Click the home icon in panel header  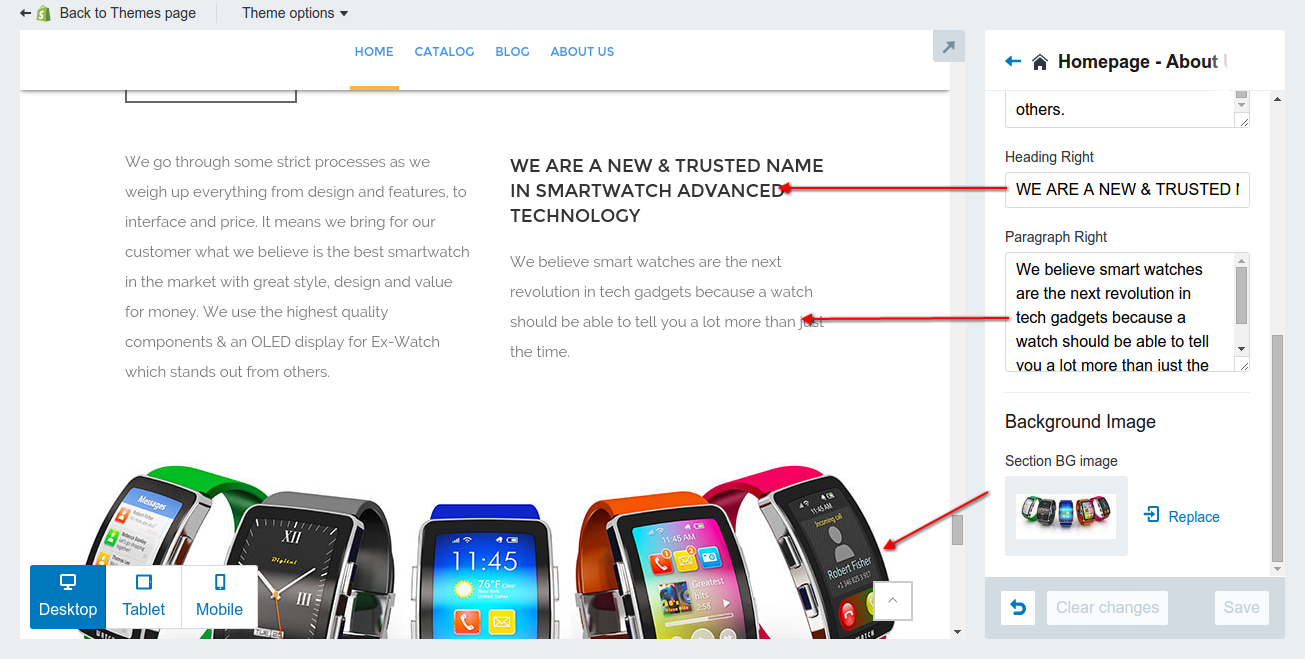click(1040, 62)
